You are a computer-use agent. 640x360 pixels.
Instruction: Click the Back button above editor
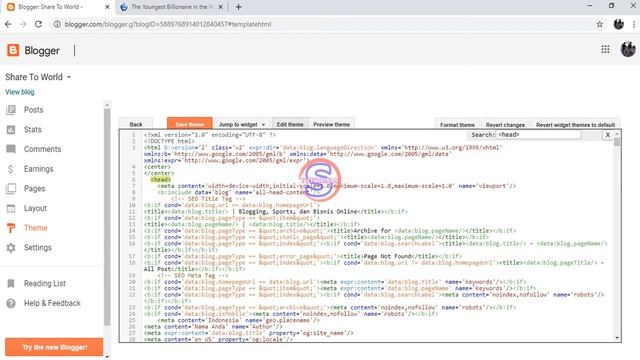[136, 124]
